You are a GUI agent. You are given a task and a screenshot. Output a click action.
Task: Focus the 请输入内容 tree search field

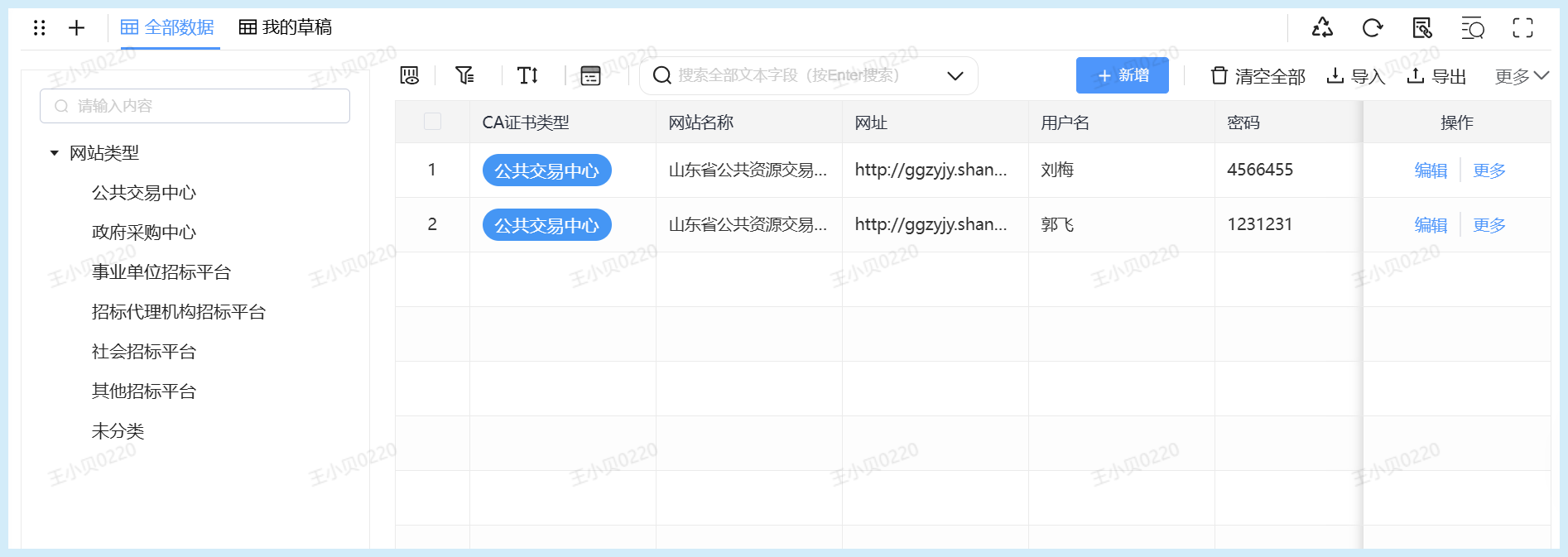point(195,106)
